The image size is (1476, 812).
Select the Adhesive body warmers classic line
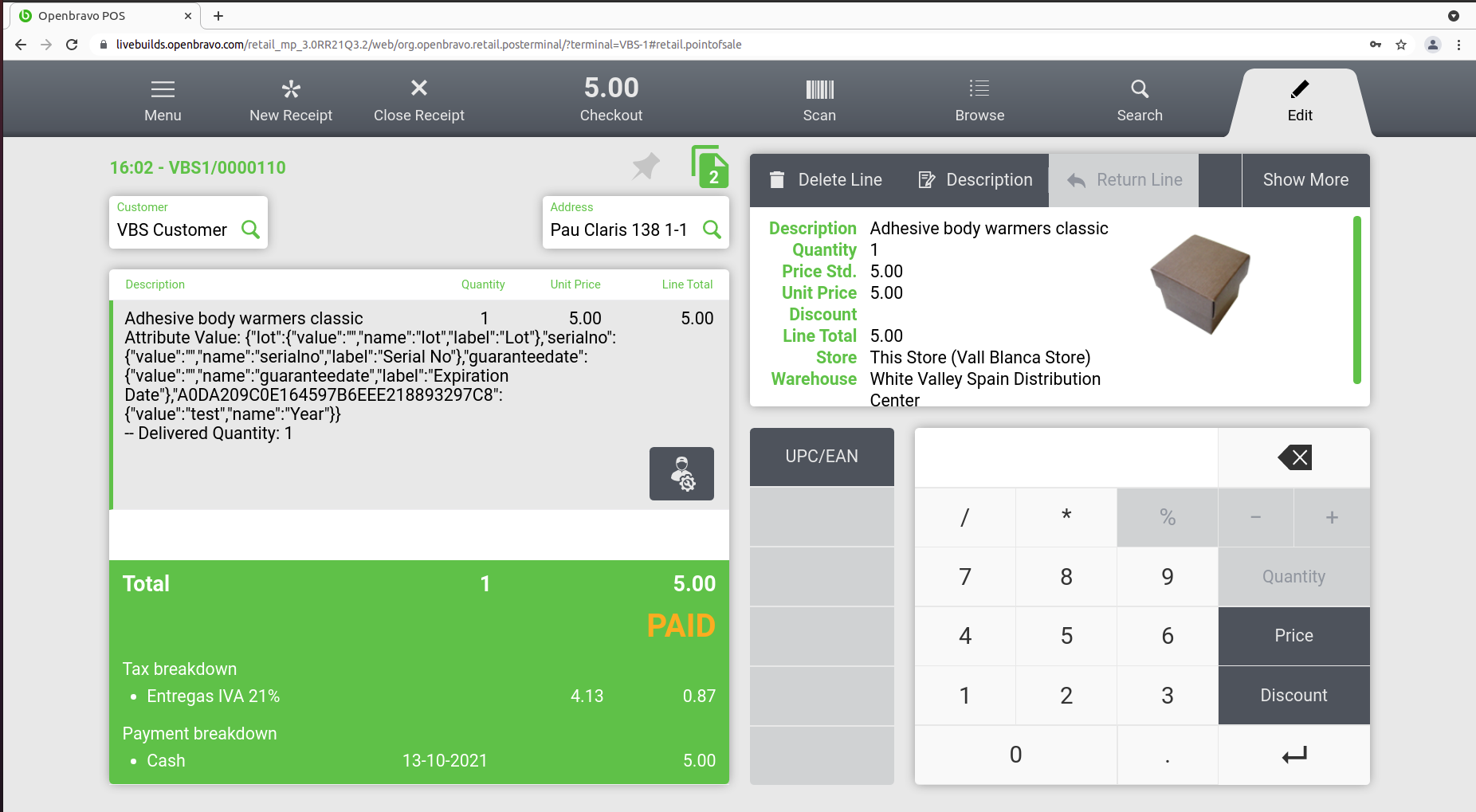click(x=419, y=405)
